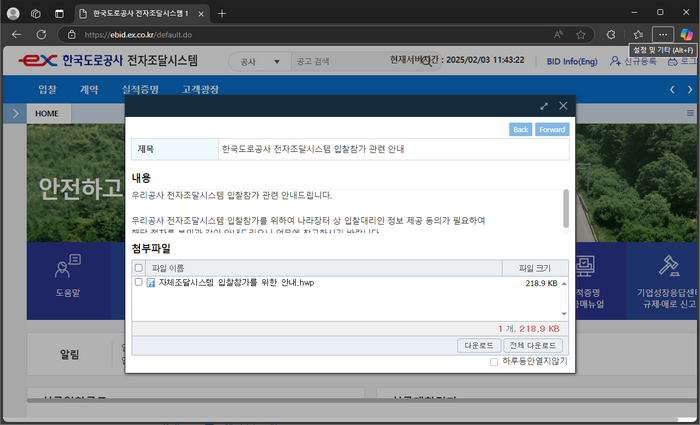Open the 고객광장 menu
The image size is (700, 425).
coord(200,89)
